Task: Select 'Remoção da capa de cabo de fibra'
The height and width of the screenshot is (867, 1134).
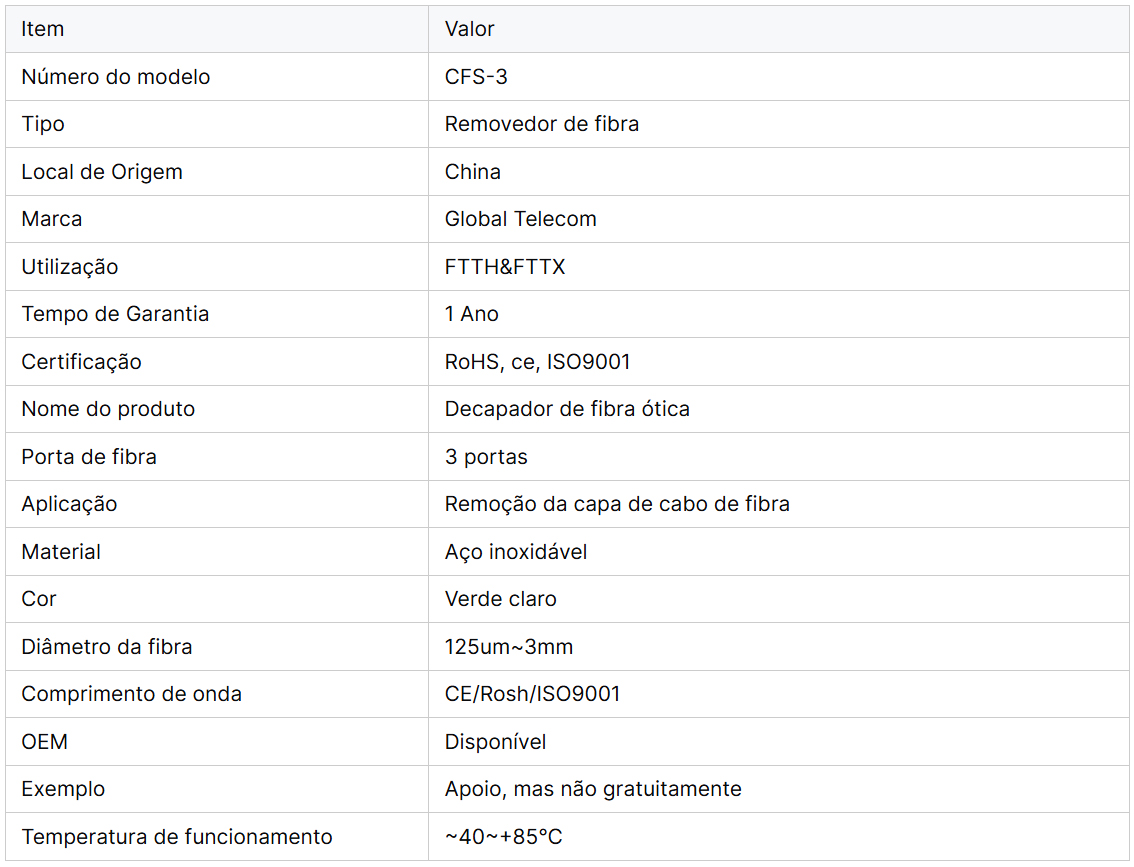Action: point(617,504)
